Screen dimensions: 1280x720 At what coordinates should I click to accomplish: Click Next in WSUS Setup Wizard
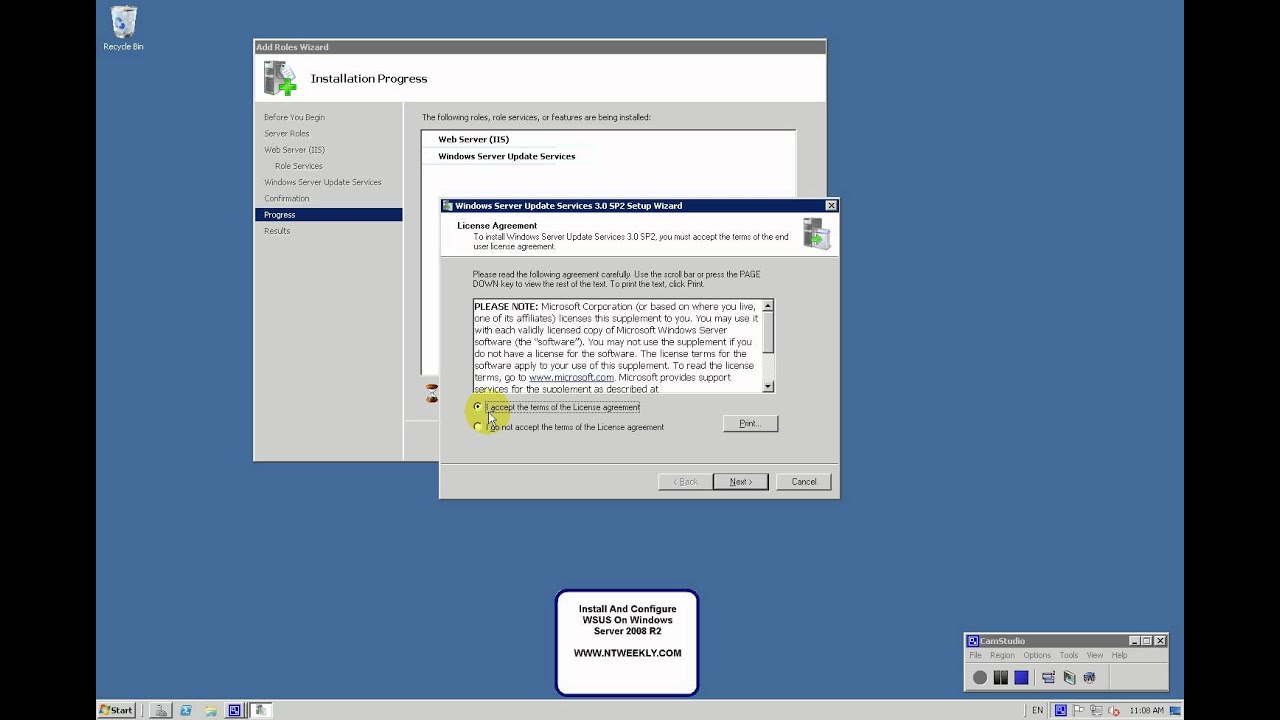(740, 482)
